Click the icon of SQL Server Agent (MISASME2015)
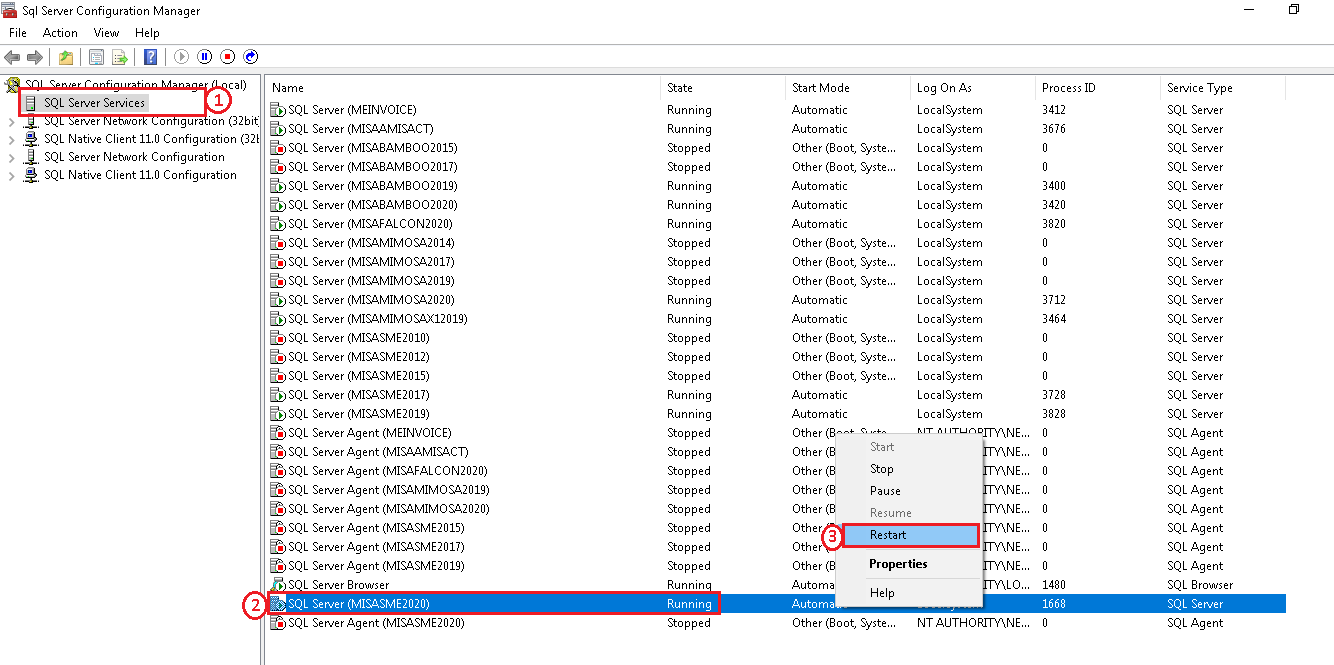Screen dimensions: 1334x665 tap(279, 528)
